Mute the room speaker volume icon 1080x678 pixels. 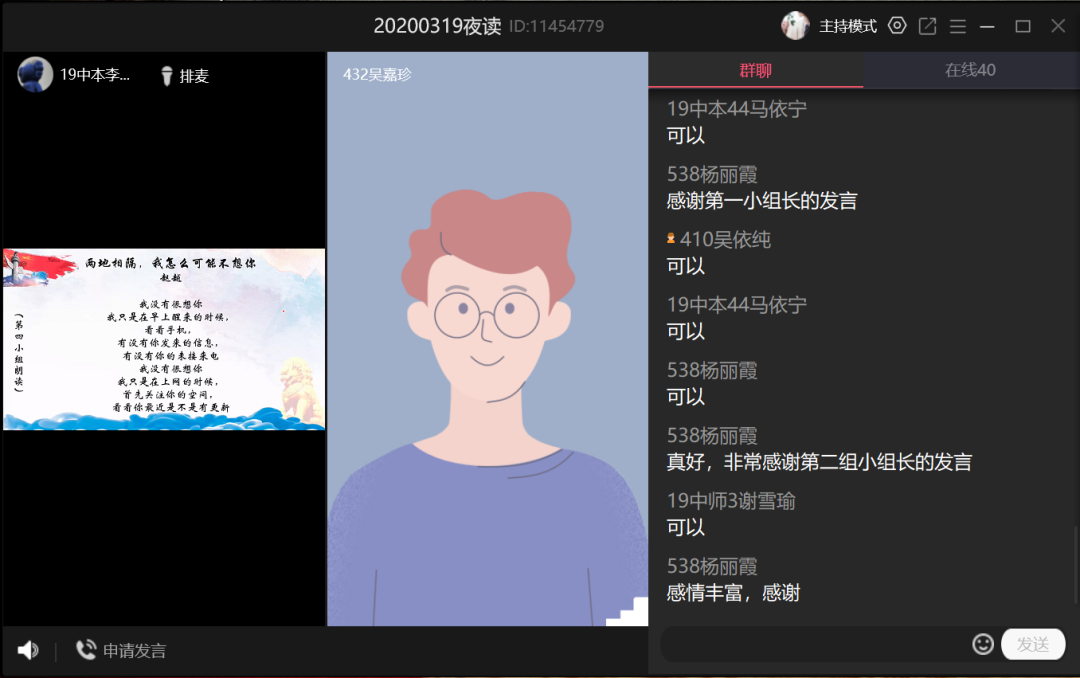(28, 651)
